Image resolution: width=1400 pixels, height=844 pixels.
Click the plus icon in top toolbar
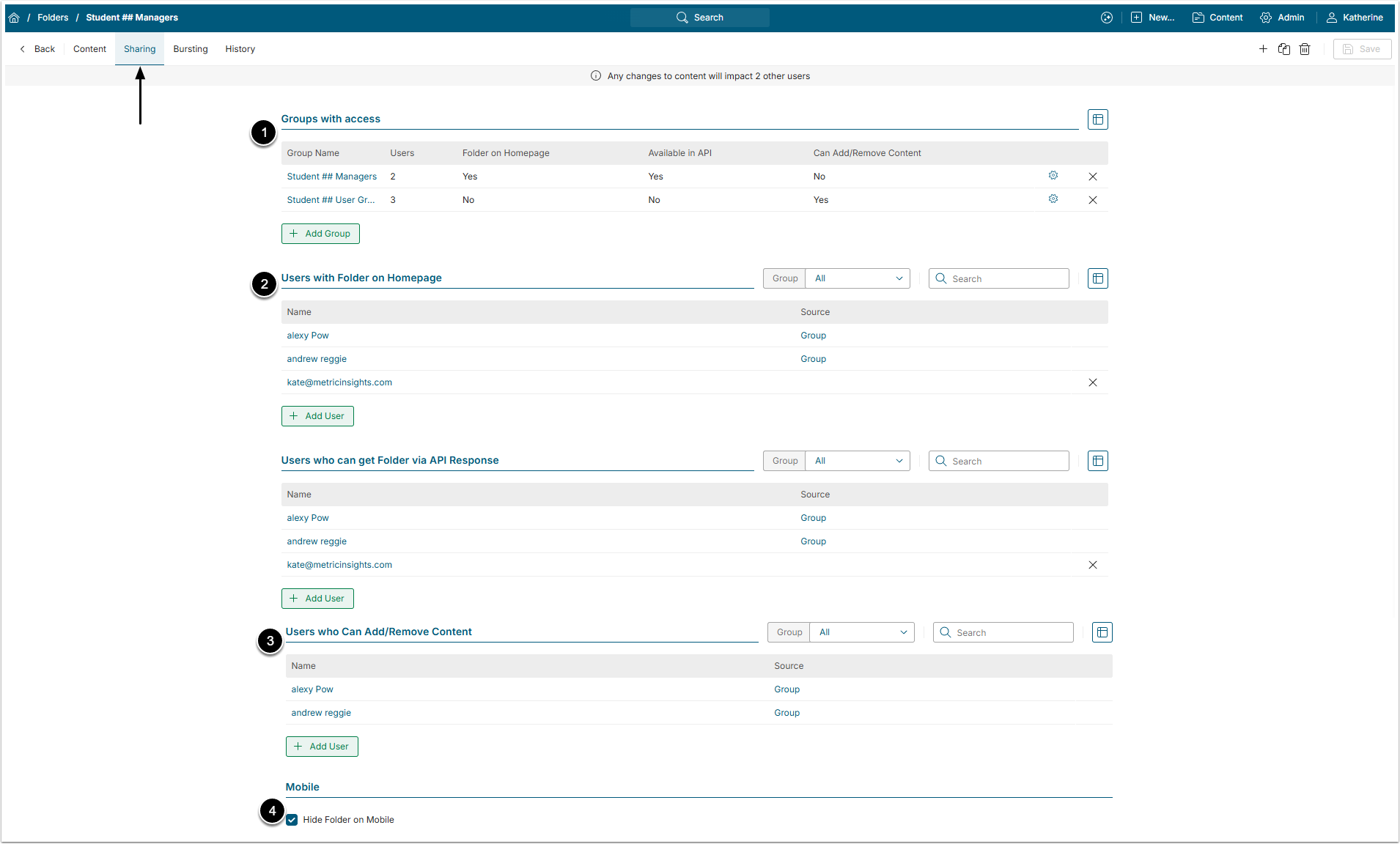tap(1263, 49)
